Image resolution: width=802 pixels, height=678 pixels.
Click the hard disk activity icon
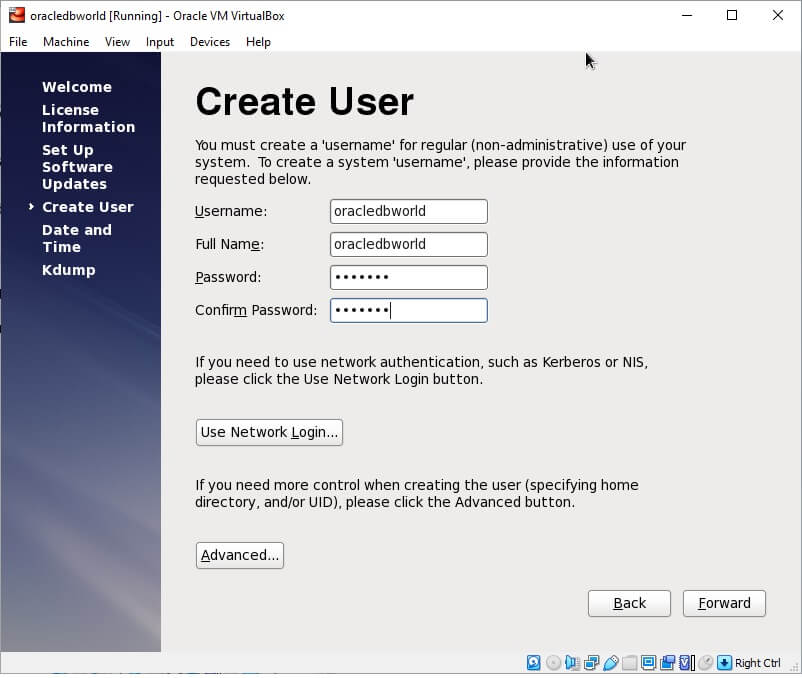(533, 663)
